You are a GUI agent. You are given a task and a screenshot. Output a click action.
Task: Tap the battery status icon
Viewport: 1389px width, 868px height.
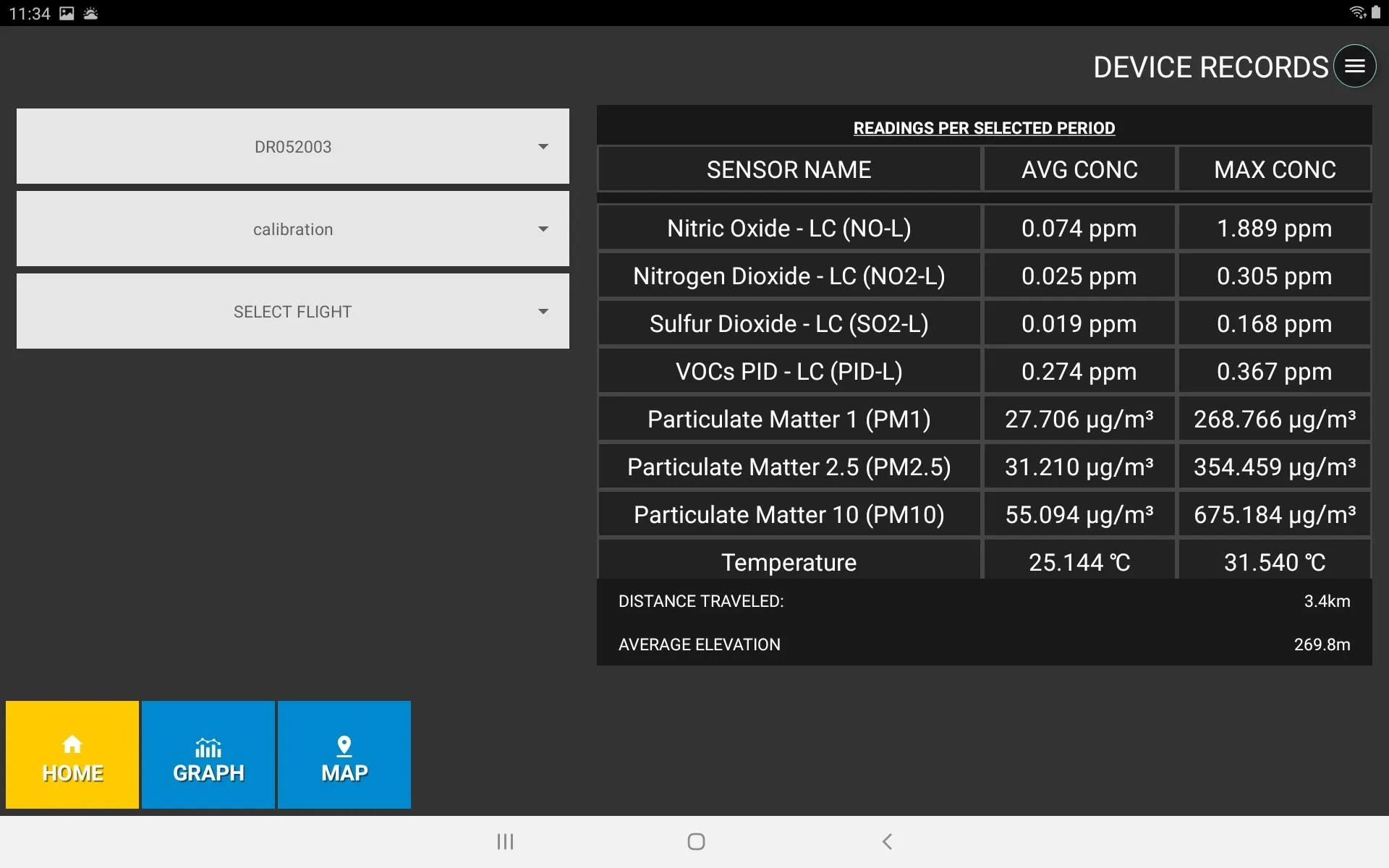tap(1376, 12)
